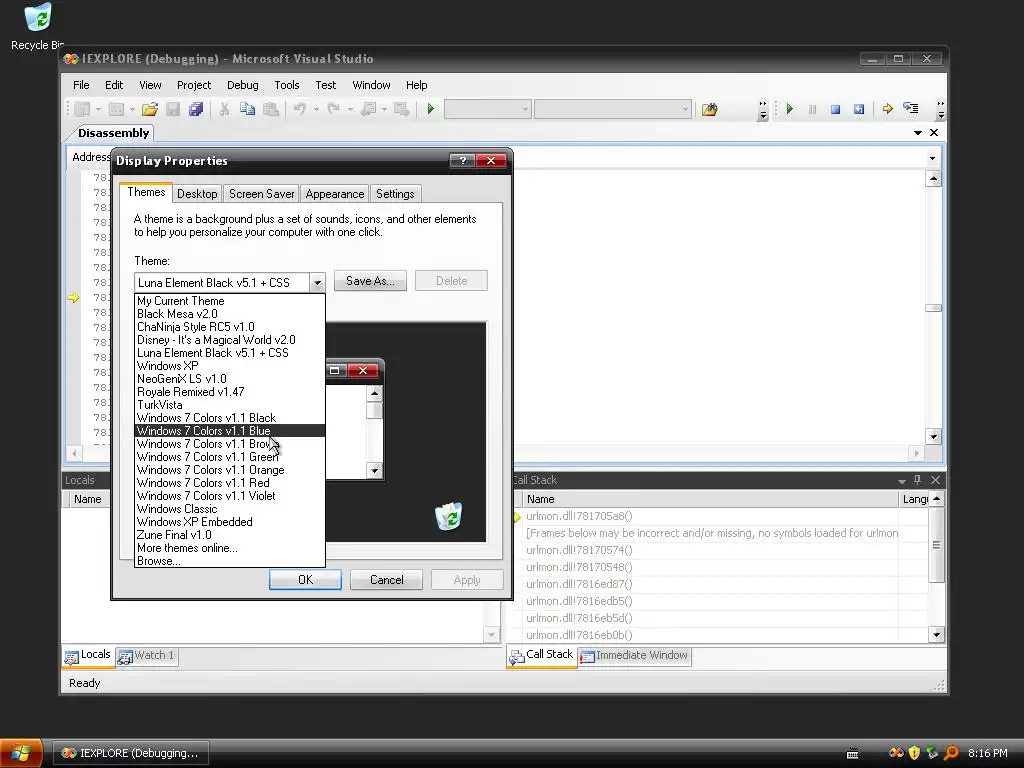Image resolution: width=1024 pixels, height=768 pixels.
Task: Select the Windows Classic theme
Action: (x=229, y=509)
